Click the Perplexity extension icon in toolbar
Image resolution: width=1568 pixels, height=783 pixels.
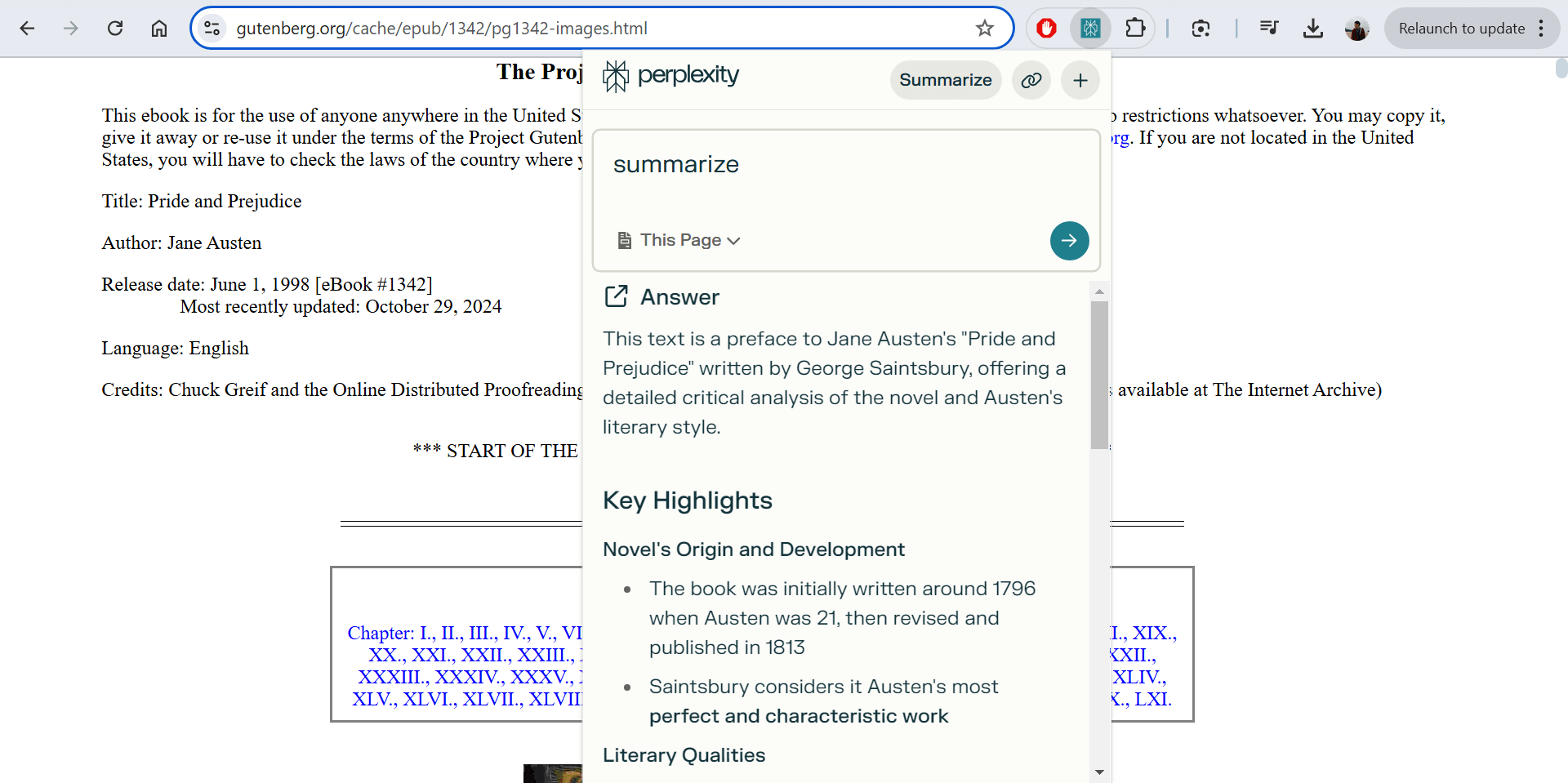coord(1090,29)
